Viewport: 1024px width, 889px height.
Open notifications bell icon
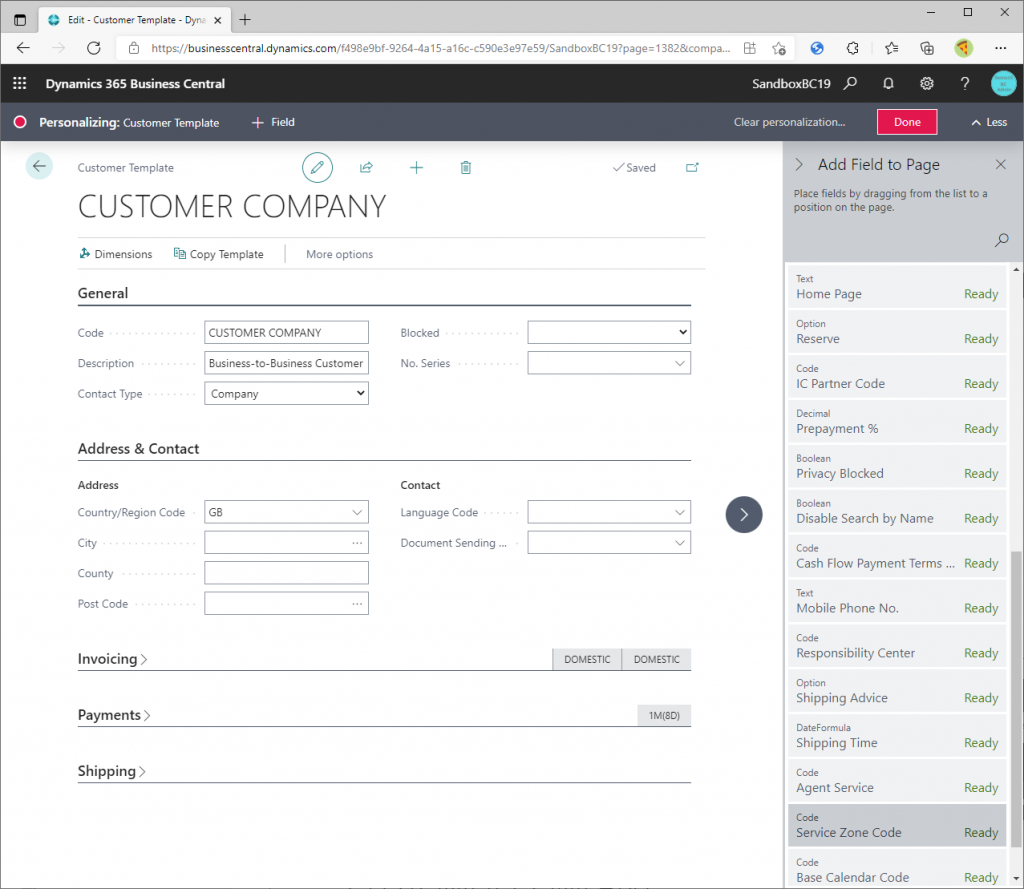tap(888, 84)
